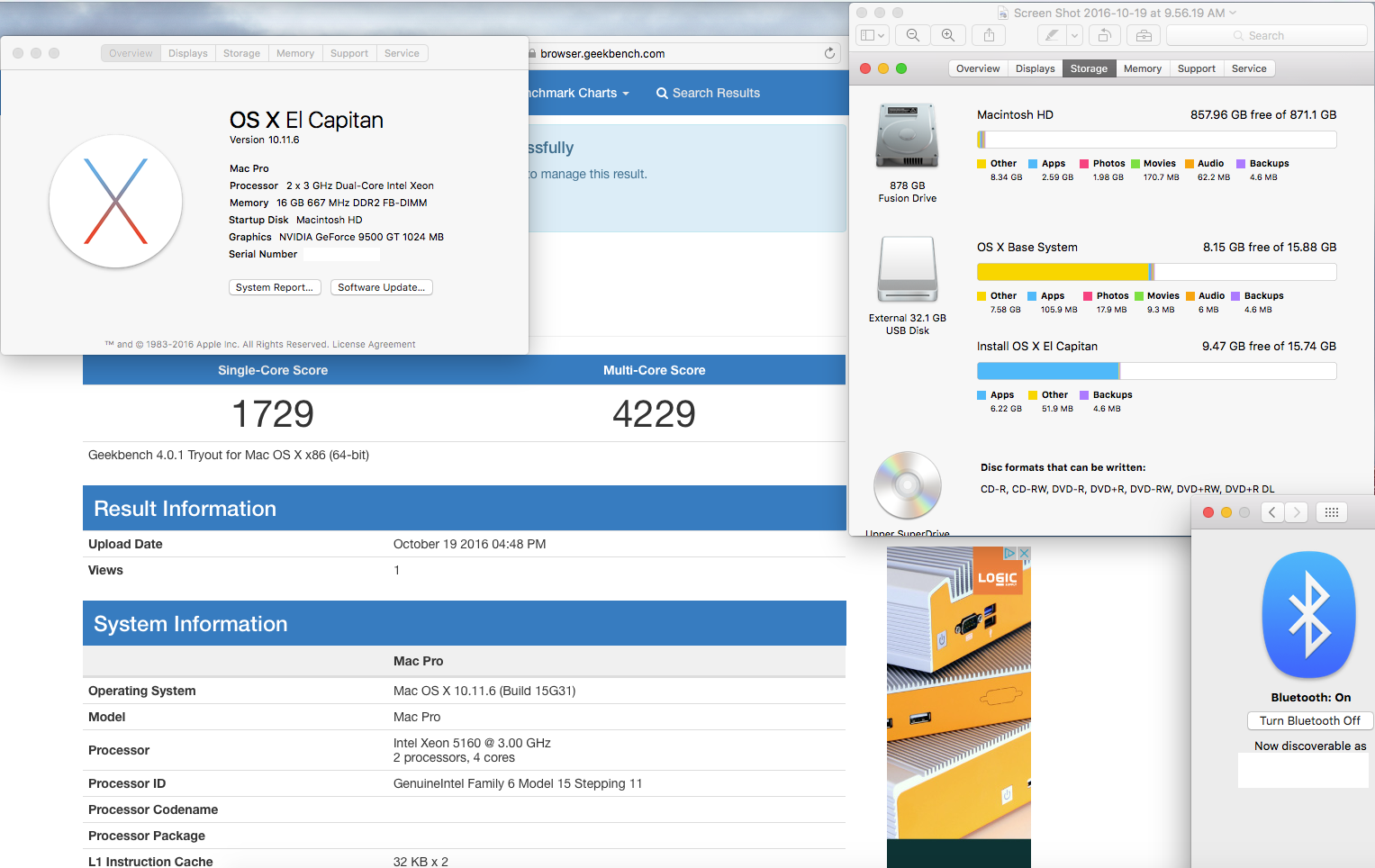Go back in the Bluetooth preferences window
The width and height of the screenshot is (1375, 868).
[x=1271, y=512]
